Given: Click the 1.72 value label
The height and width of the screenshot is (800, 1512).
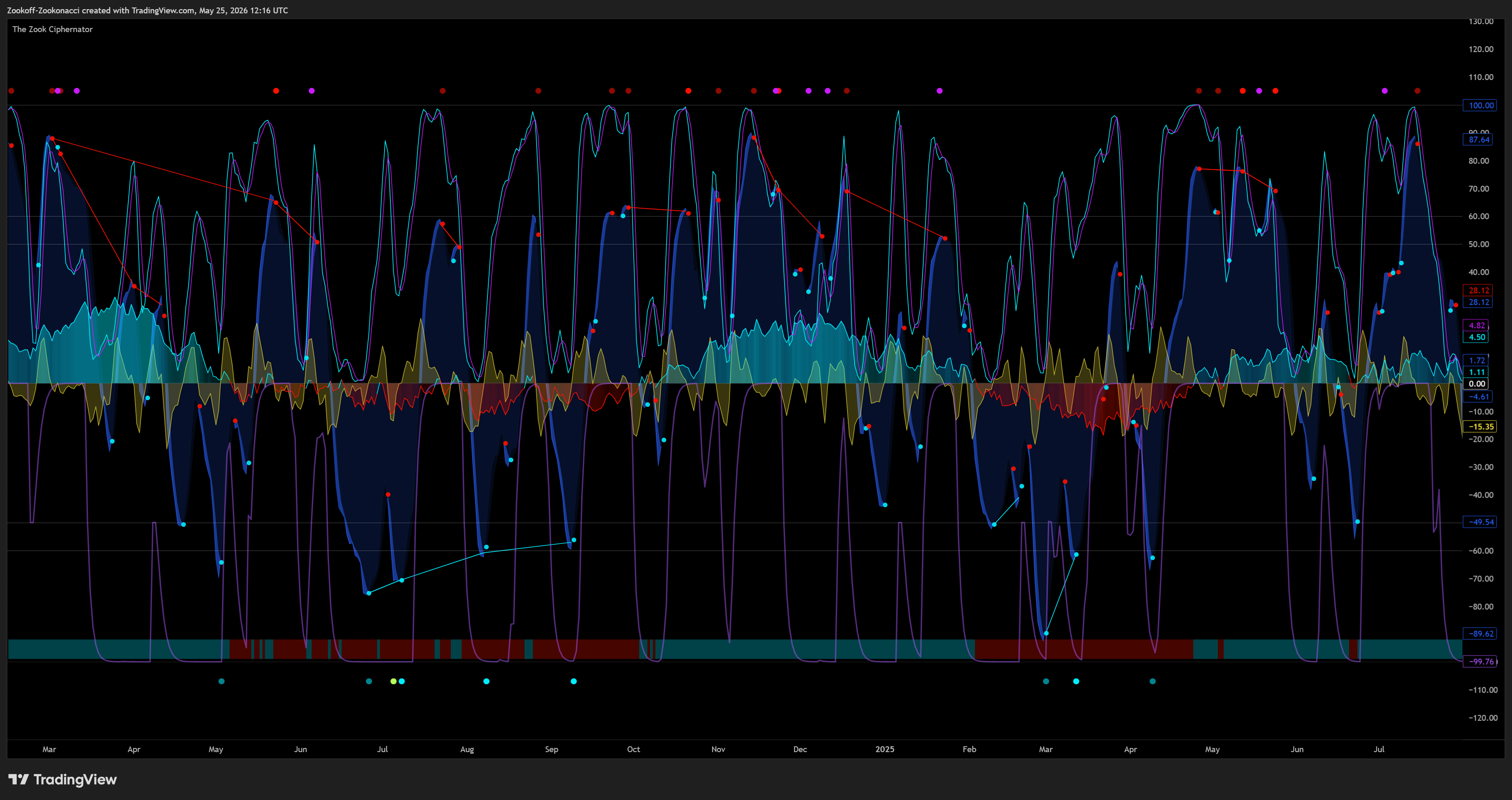Looking at the screenshot, I should tap(1476, 361).
